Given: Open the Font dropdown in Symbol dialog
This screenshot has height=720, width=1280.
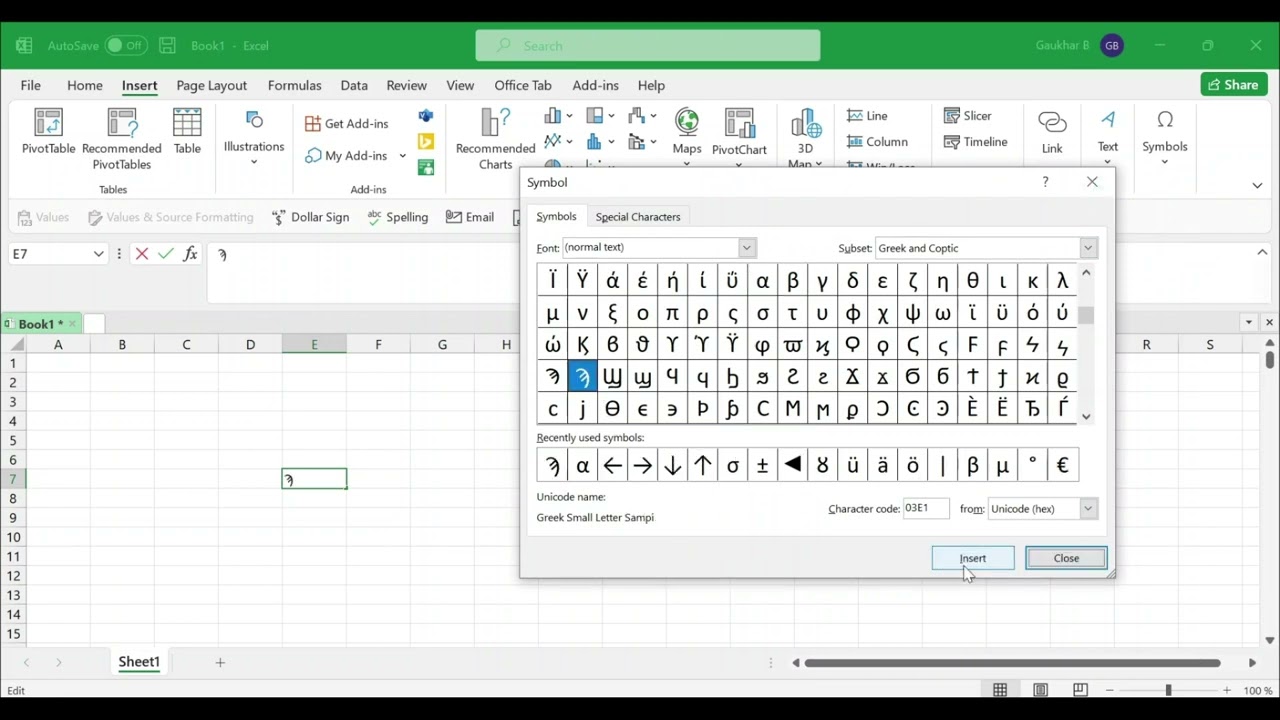Looking at the screenshot, I should [x=747, y=248].
